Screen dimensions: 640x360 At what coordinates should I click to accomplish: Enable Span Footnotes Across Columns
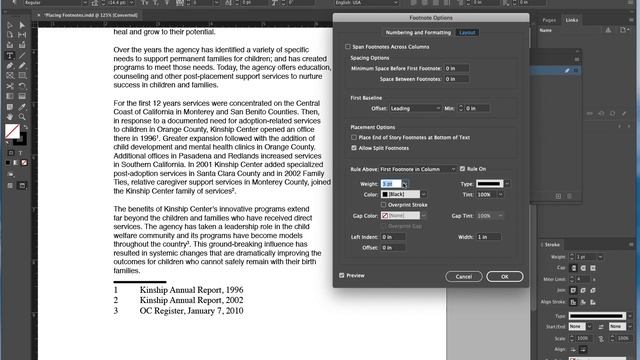[x=348, y=47]
